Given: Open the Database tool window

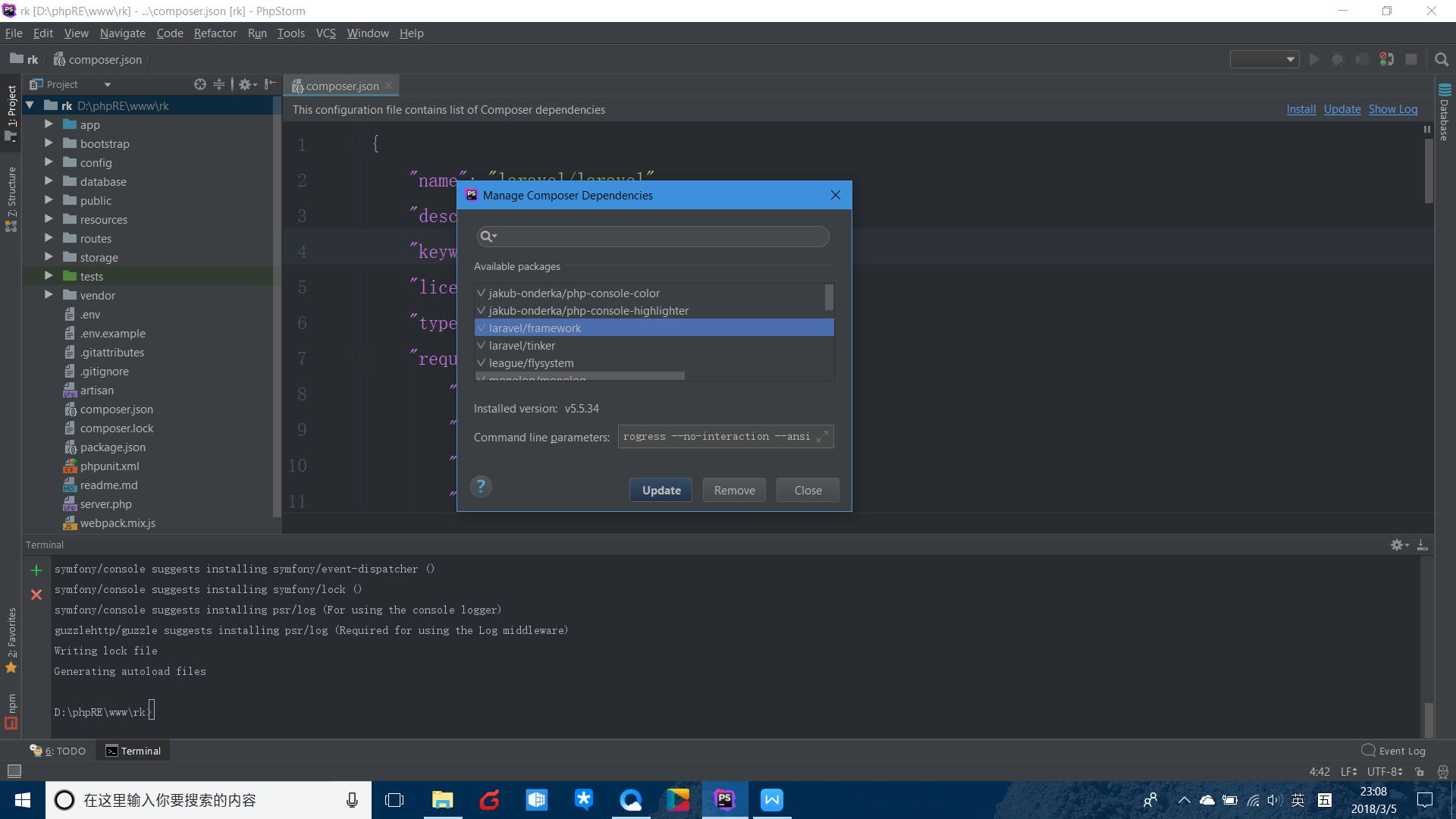Looking at the screenshot, I should 1445,111.
